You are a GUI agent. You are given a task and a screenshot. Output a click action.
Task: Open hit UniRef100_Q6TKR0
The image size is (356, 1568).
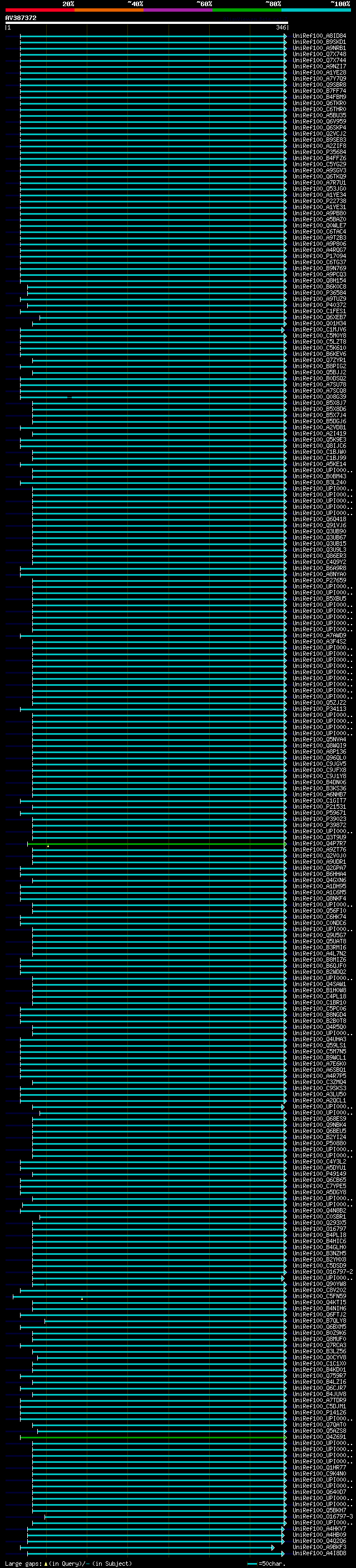319,103
